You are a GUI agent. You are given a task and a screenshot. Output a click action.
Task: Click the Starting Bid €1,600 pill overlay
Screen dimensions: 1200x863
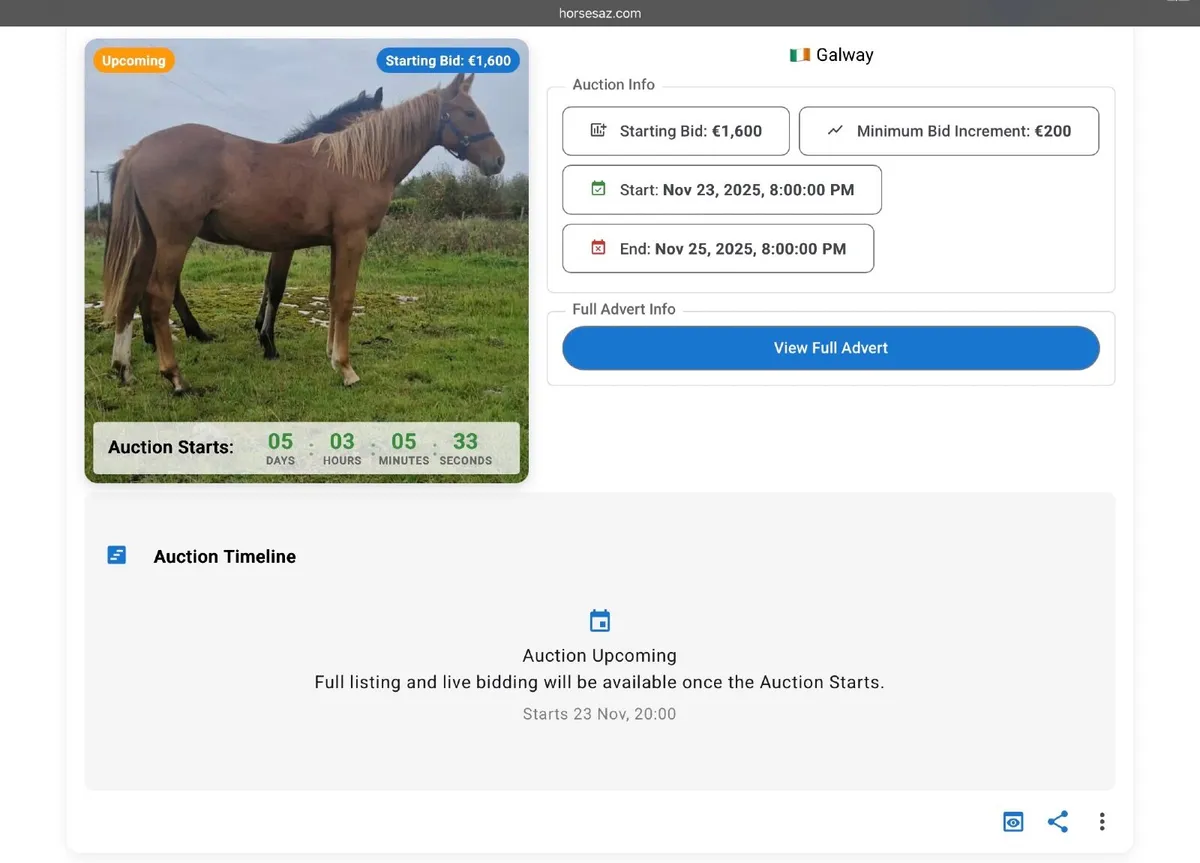pyautogui.click(x=448, y=60)
